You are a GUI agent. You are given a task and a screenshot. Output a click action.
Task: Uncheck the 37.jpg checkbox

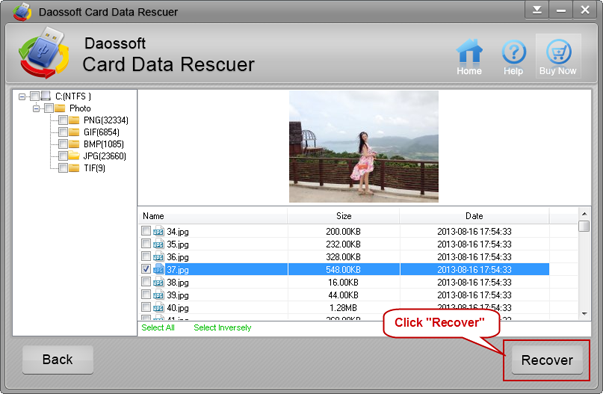(x=146, y=269)
